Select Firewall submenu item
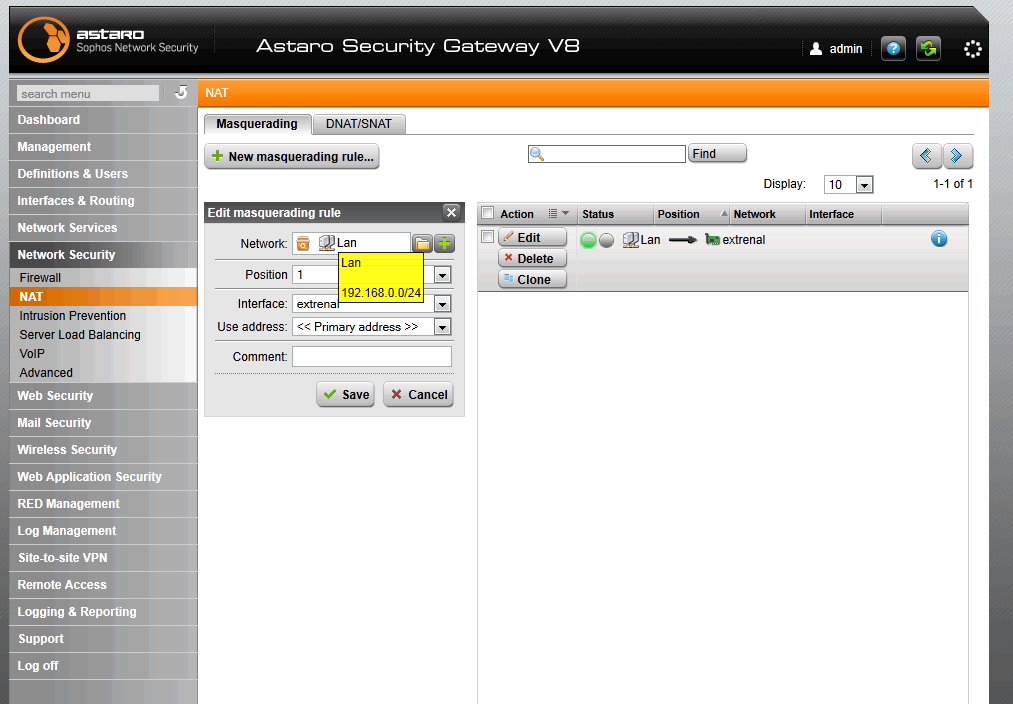The image size is (1013, 704). tap(103, 278)
